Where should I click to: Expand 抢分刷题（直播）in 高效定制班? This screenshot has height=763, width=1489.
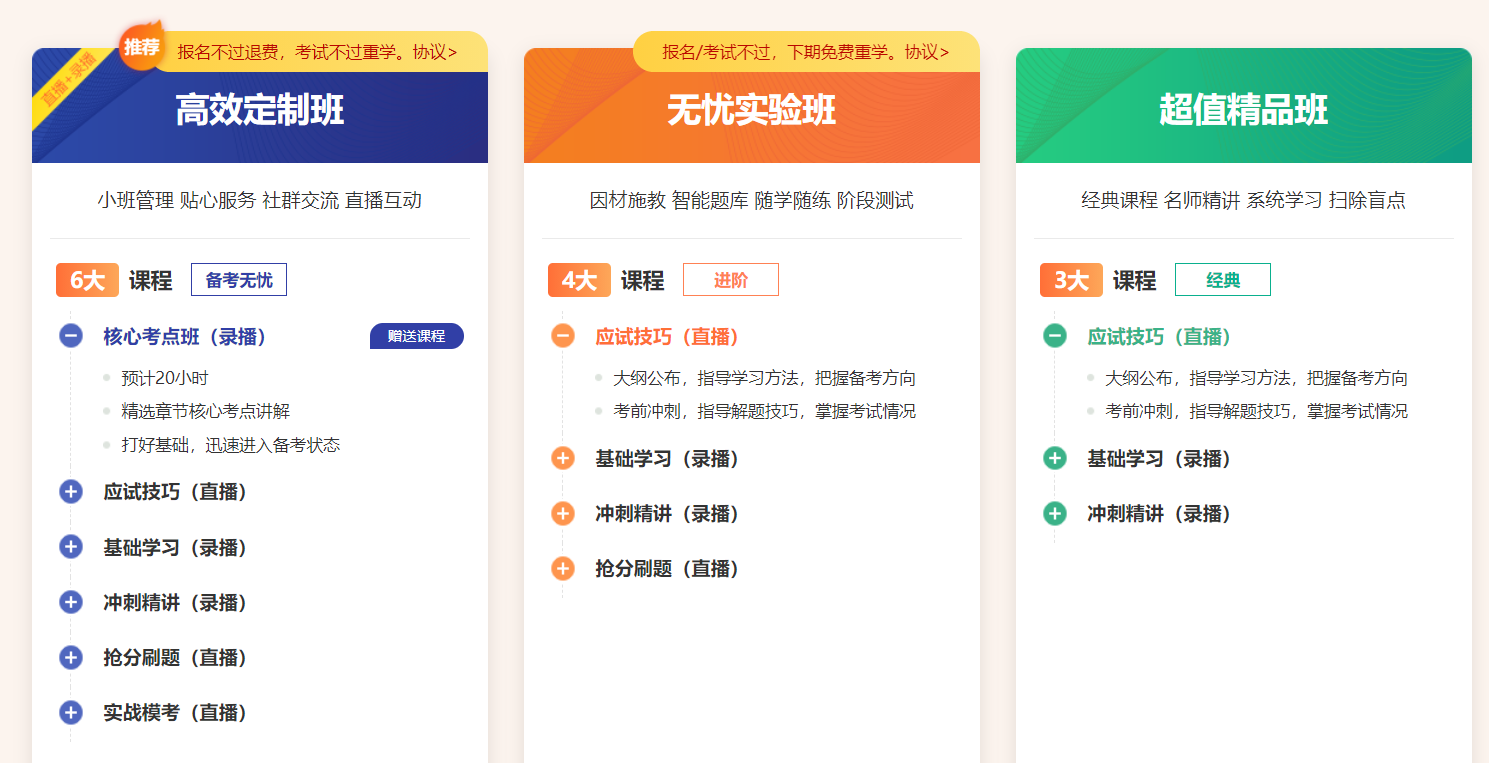(x=69, y=657)
